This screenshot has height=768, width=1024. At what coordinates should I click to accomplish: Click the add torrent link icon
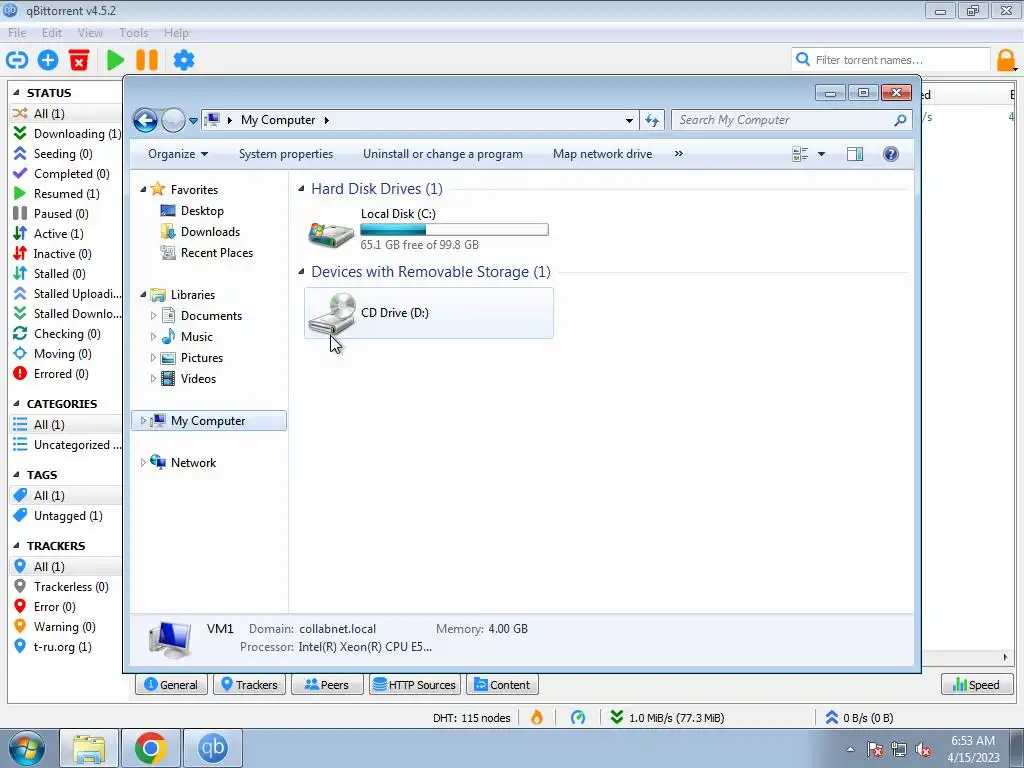click(x=17, y=60)
